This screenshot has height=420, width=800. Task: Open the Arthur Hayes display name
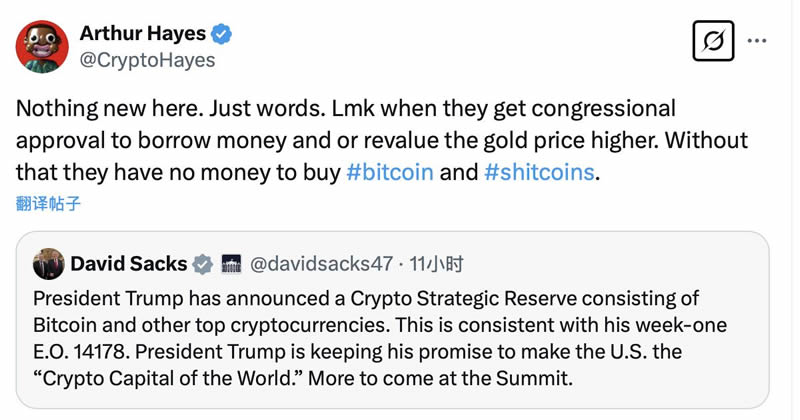pos(142,33)
